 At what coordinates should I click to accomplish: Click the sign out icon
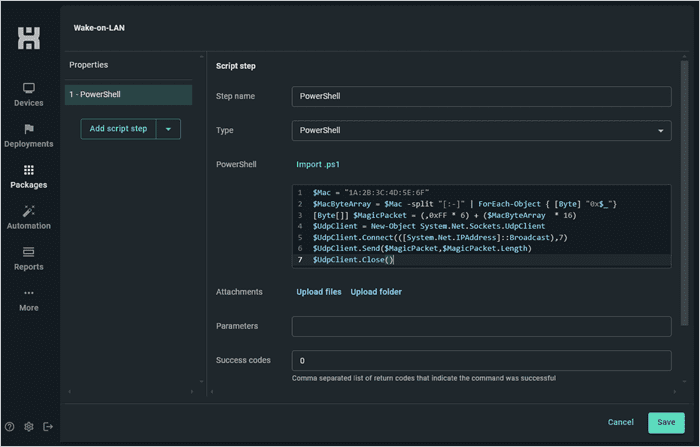[x=48, y=427]
